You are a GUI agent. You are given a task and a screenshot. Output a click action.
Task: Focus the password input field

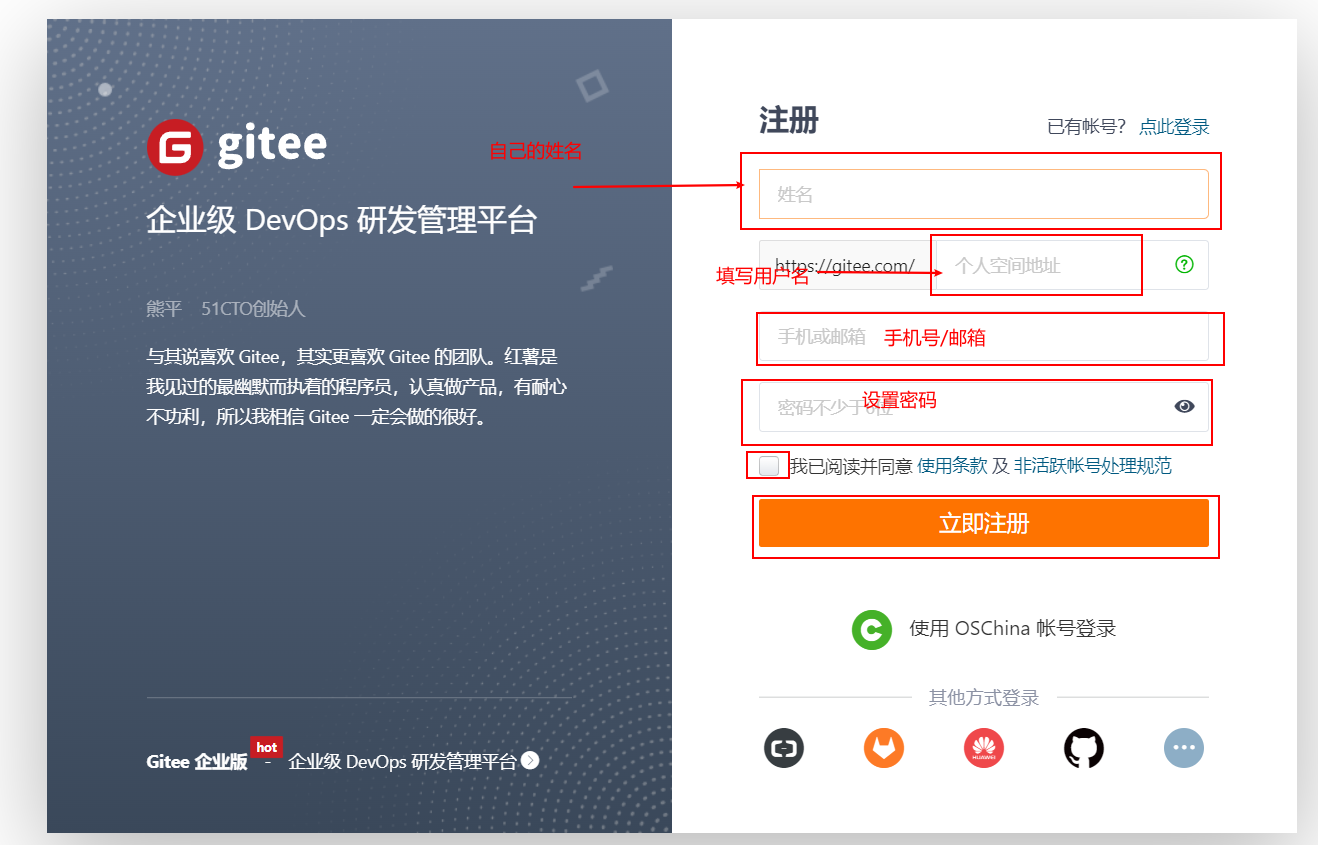pos(984,407)
